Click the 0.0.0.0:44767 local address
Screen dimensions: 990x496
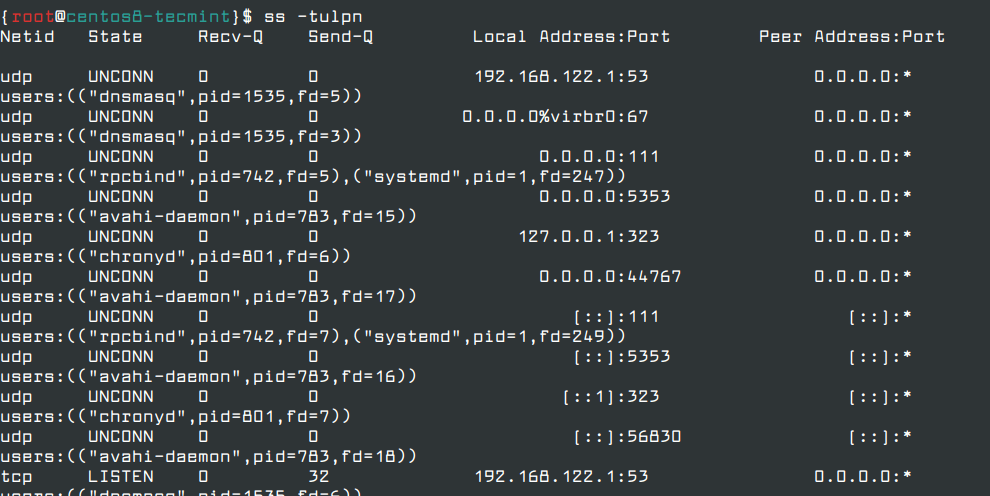[x=610, y=277]
